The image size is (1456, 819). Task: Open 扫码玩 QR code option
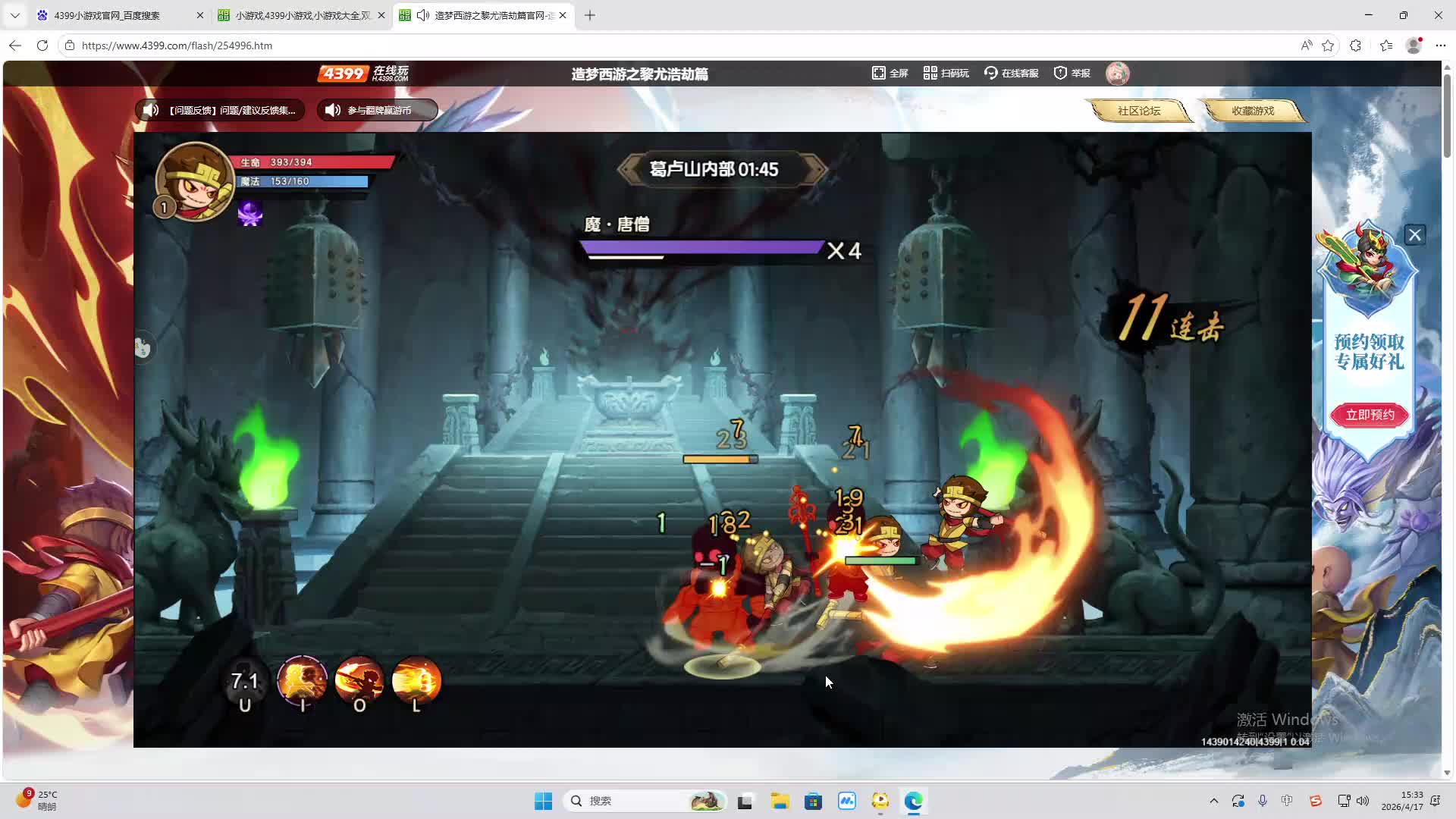coord(946,74)
